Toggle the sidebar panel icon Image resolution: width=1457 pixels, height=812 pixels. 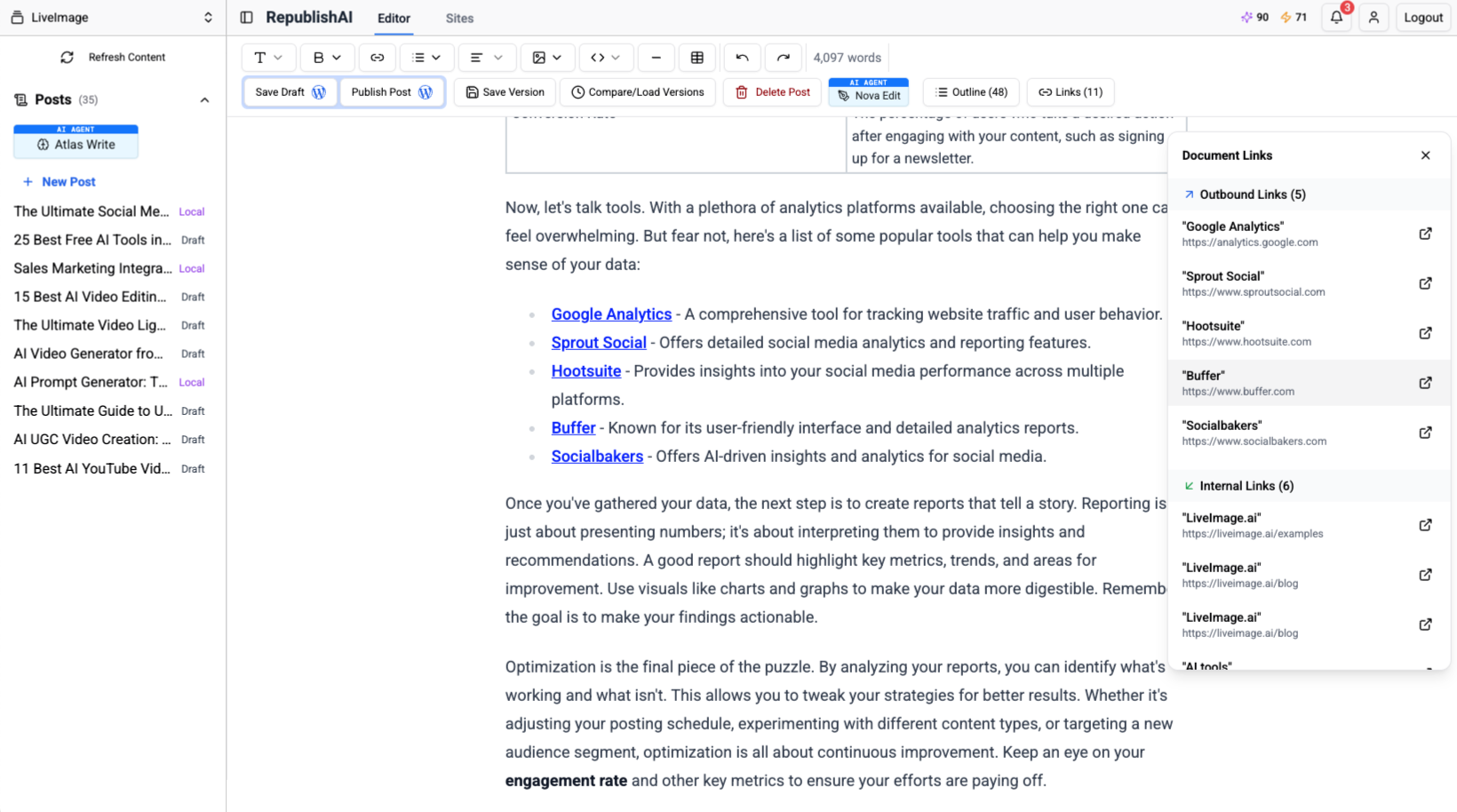247,18
